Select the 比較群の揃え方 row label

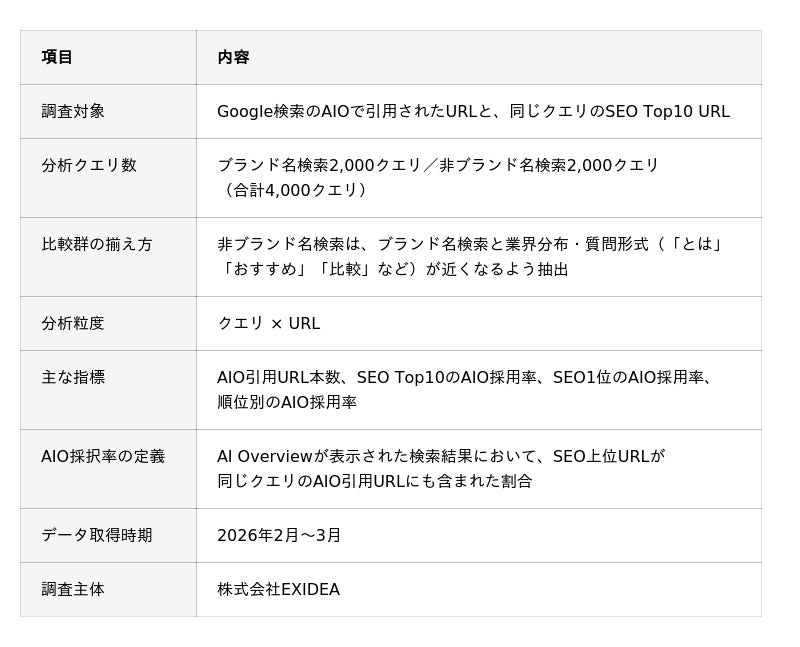click(97, 244)
